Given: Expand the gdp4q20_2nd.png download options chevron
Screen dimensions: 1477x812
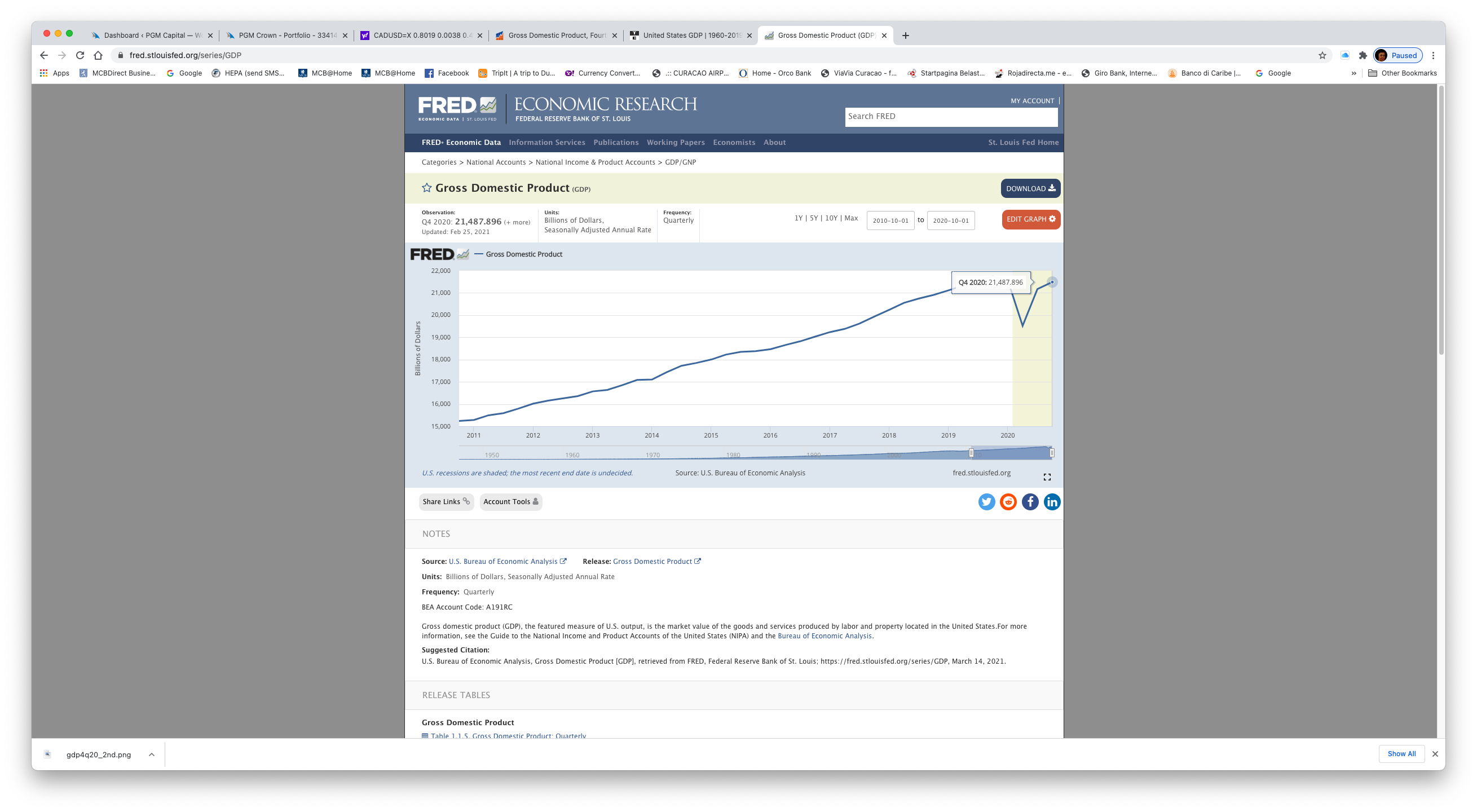Looking at the screenshot, I should [x=151, y=754].
